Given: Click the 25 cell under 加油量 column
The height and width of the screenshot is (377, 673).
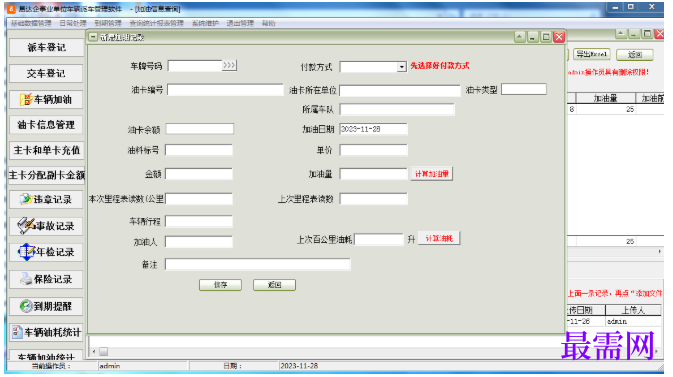Looking at the screenshot, I should [x=606, y=109].
